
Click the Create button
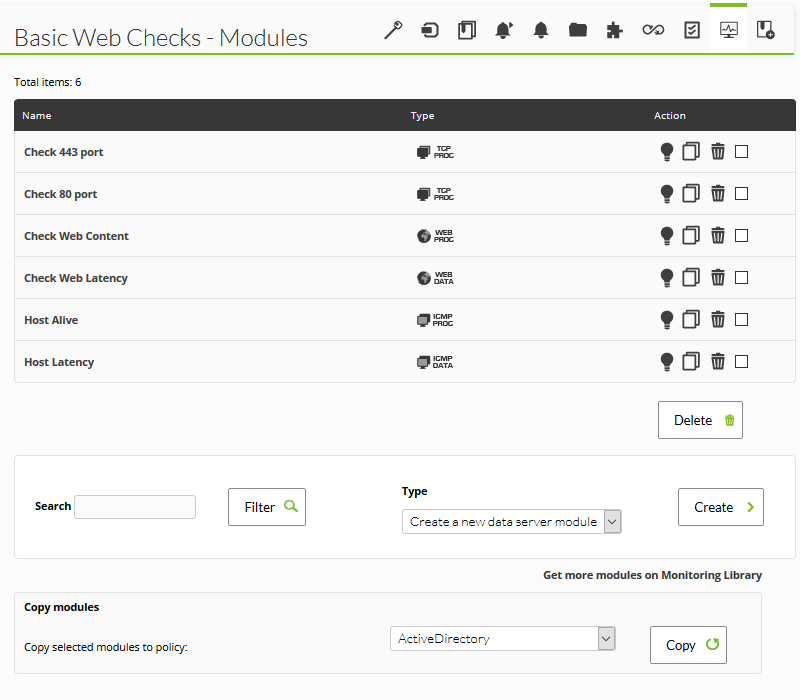(720, 507)
